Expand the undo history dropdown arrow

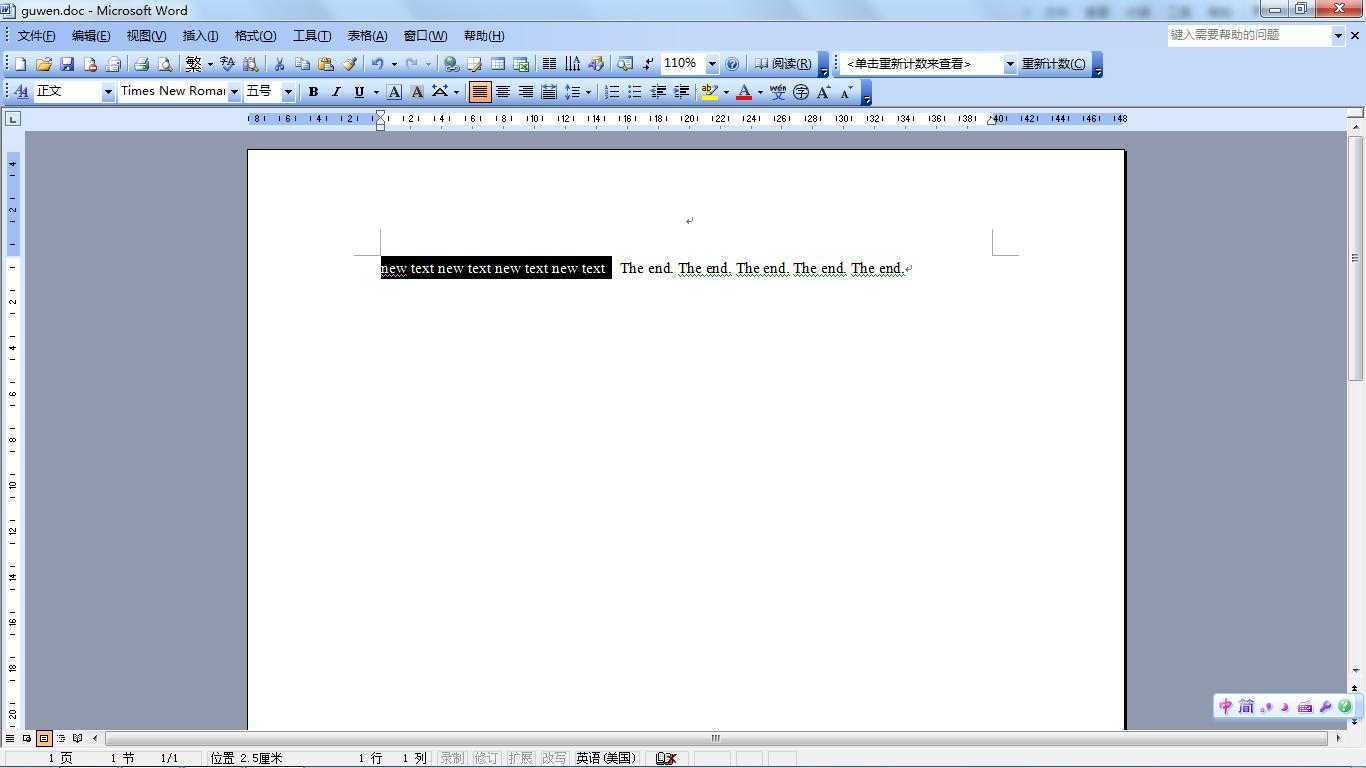[x=393, y=64]
